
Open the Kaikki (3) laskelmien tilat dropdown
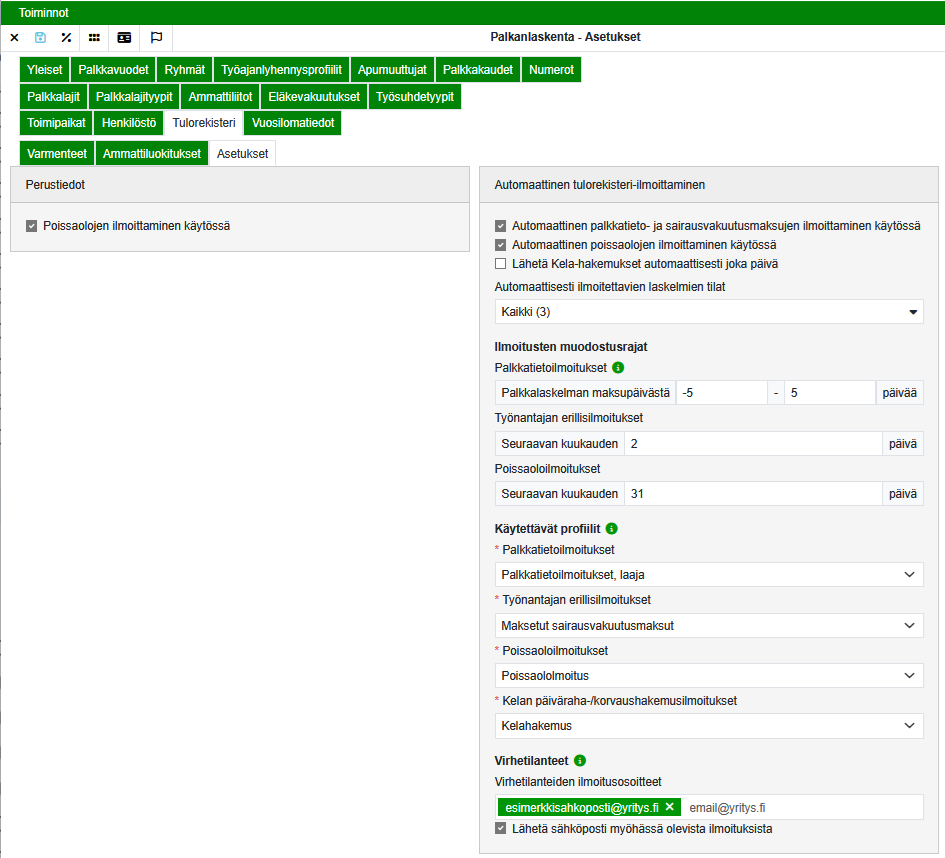click(x=709, y=312)
